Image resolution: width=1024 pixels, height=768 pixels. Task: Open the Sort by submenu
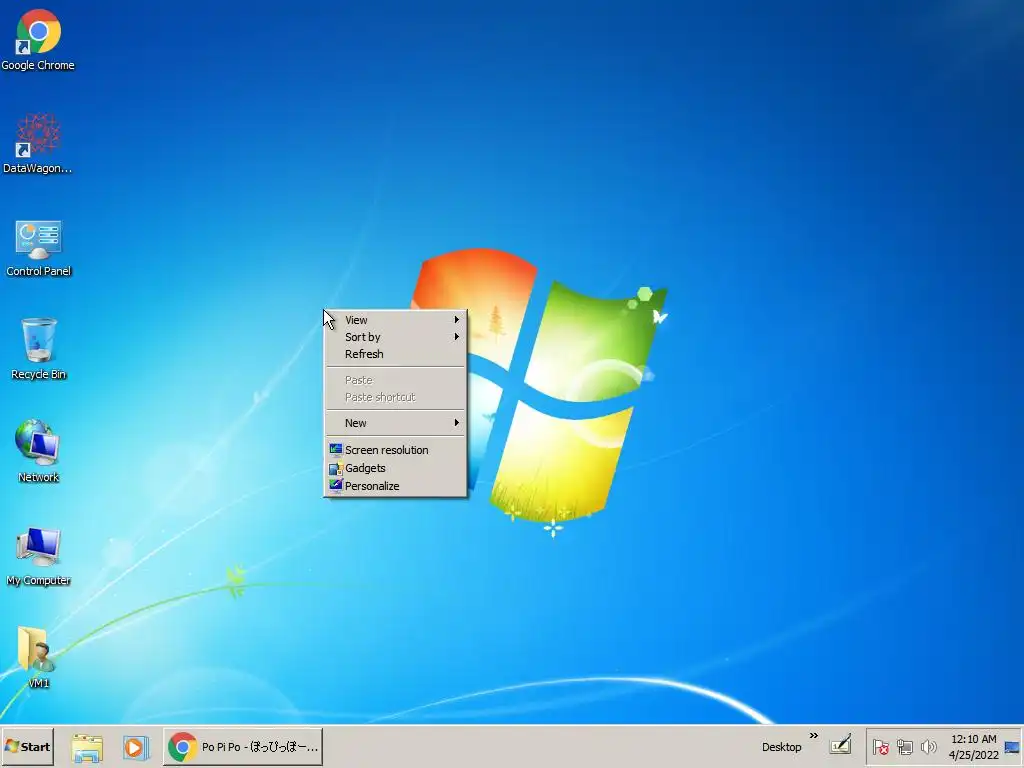click(x=396, y=337)
